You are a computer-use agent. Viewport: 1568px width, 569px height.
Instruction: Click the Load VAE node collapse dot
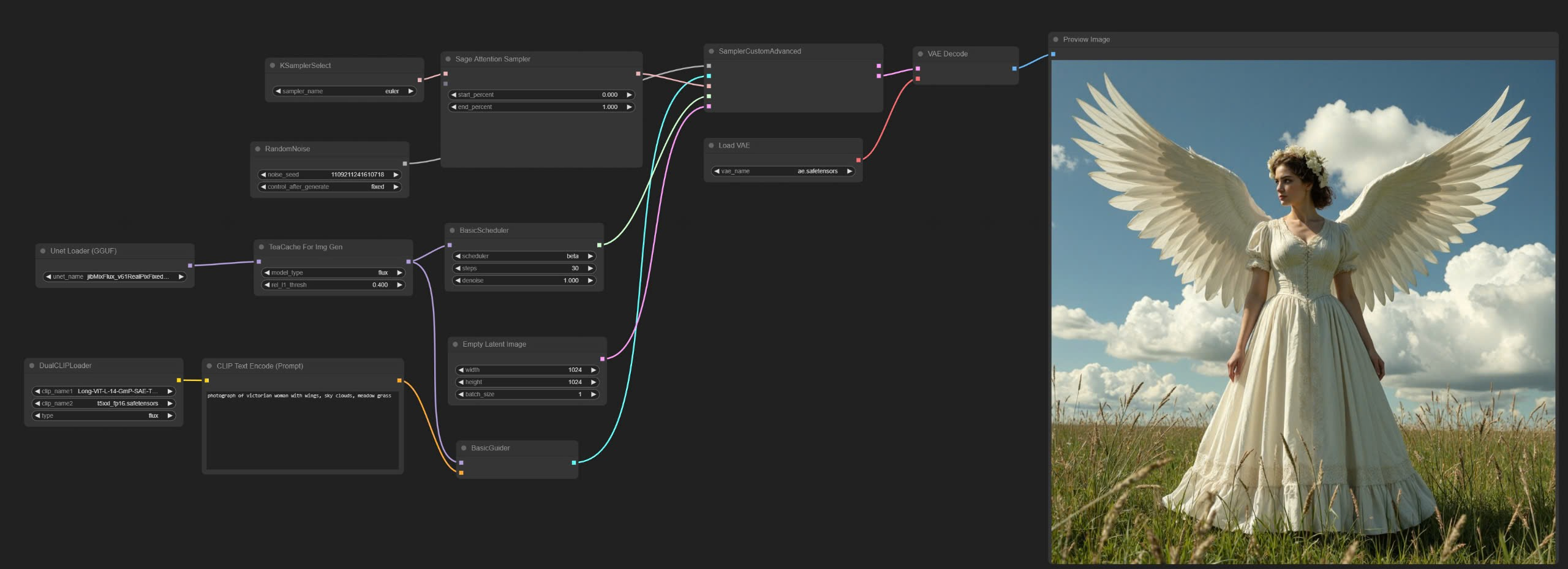pyautogui.click(x=711, y=146)
